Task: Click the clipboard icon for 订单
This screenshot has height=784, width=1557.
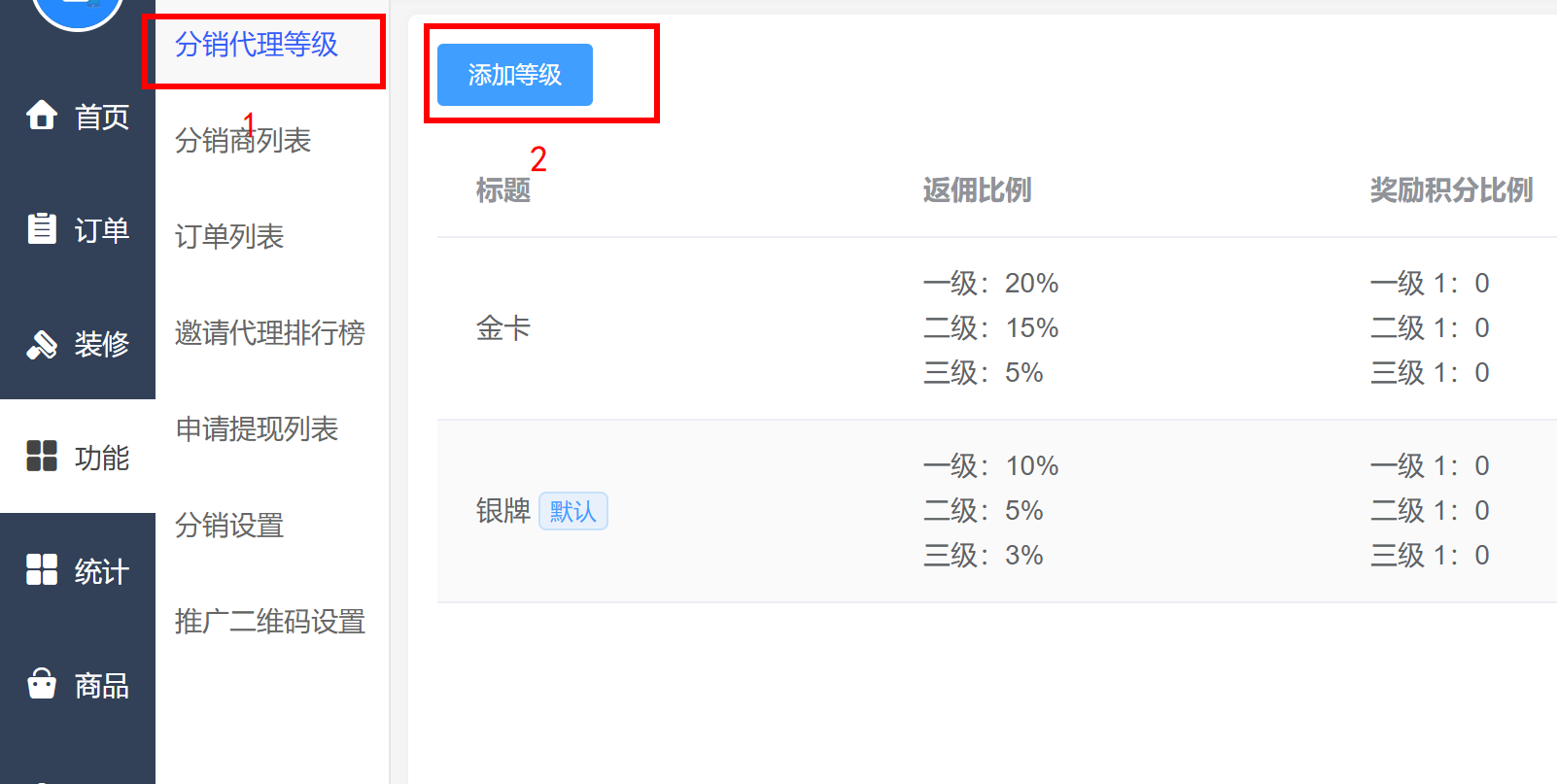Action: [x=42, y=228]
